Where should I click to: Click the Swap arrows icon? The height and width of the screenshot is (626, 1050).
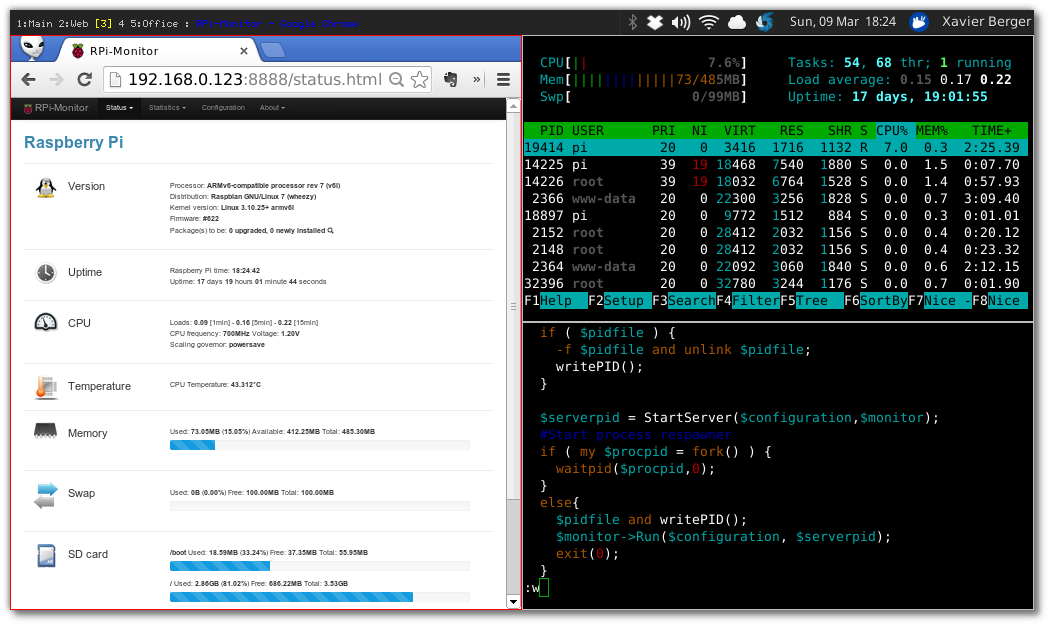click(46, 495)
